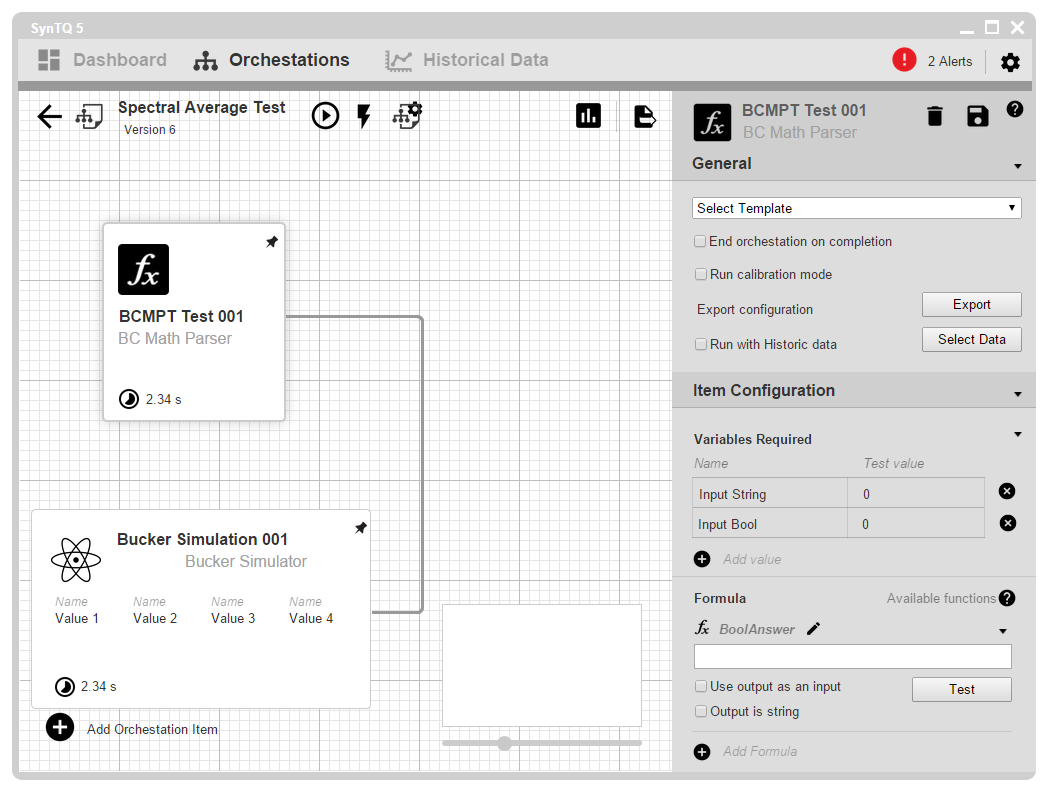Viewport: 1051px width, 789px height.
Task: Check Run with Historic data
Action: pos(701,345)
